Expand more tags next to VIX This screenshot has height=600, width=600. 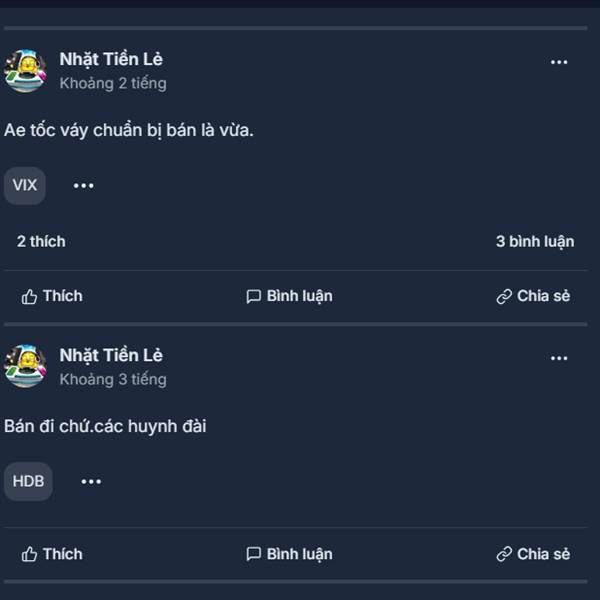point(83,186)
